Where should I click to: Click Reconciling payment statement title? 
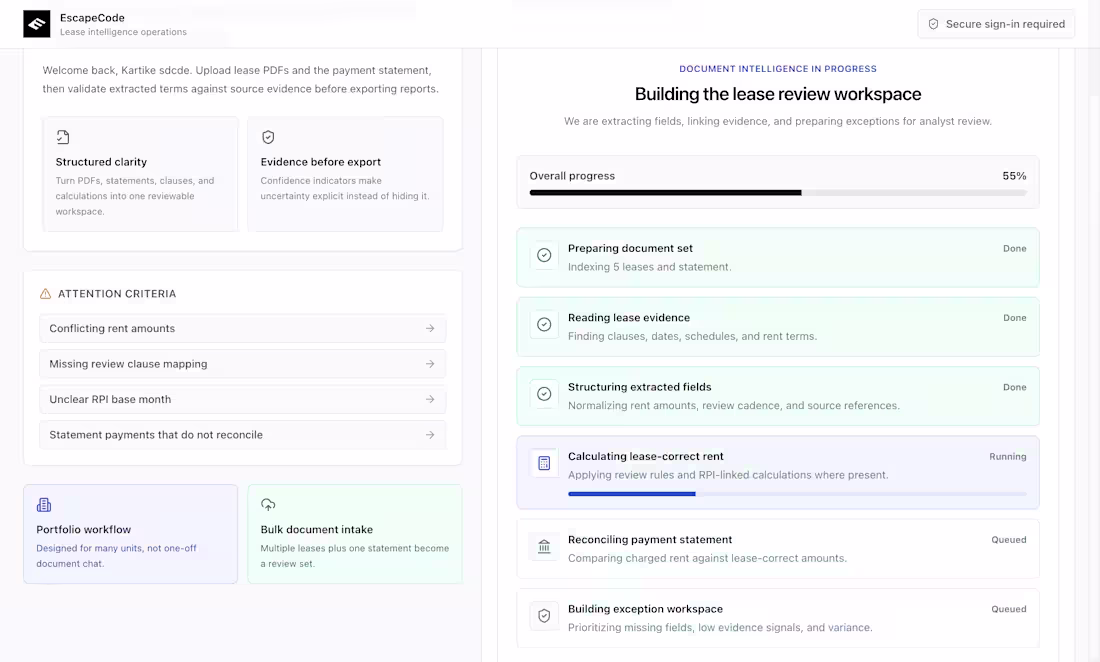pos(650,540)
